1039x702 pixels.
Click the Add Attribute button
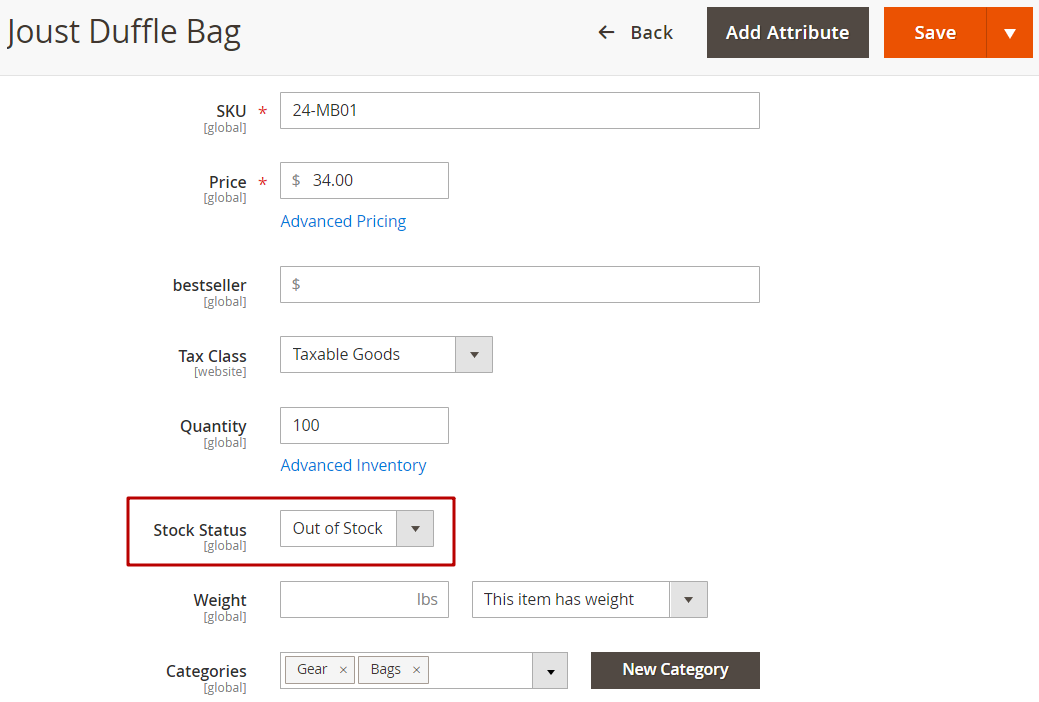(x=787, y=32)
